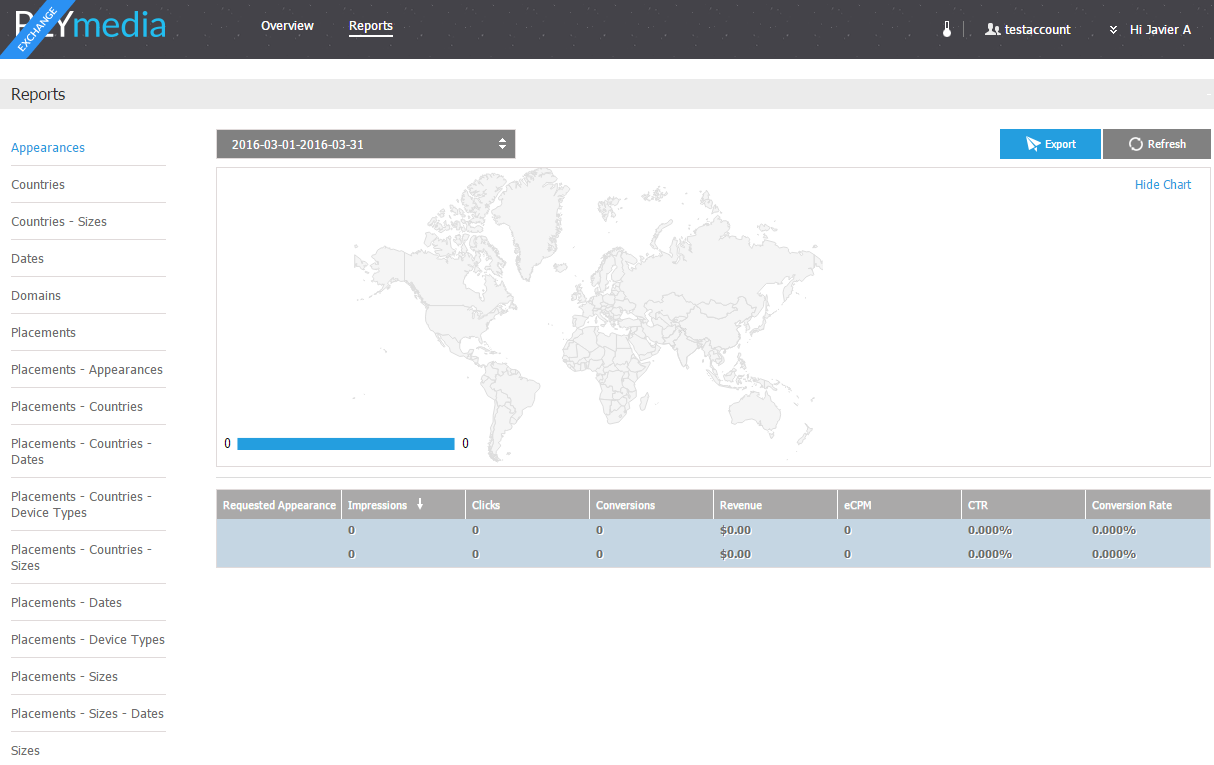Click the thermometer icon in the header
1214x765 pixels.
[x=946, y=29]
